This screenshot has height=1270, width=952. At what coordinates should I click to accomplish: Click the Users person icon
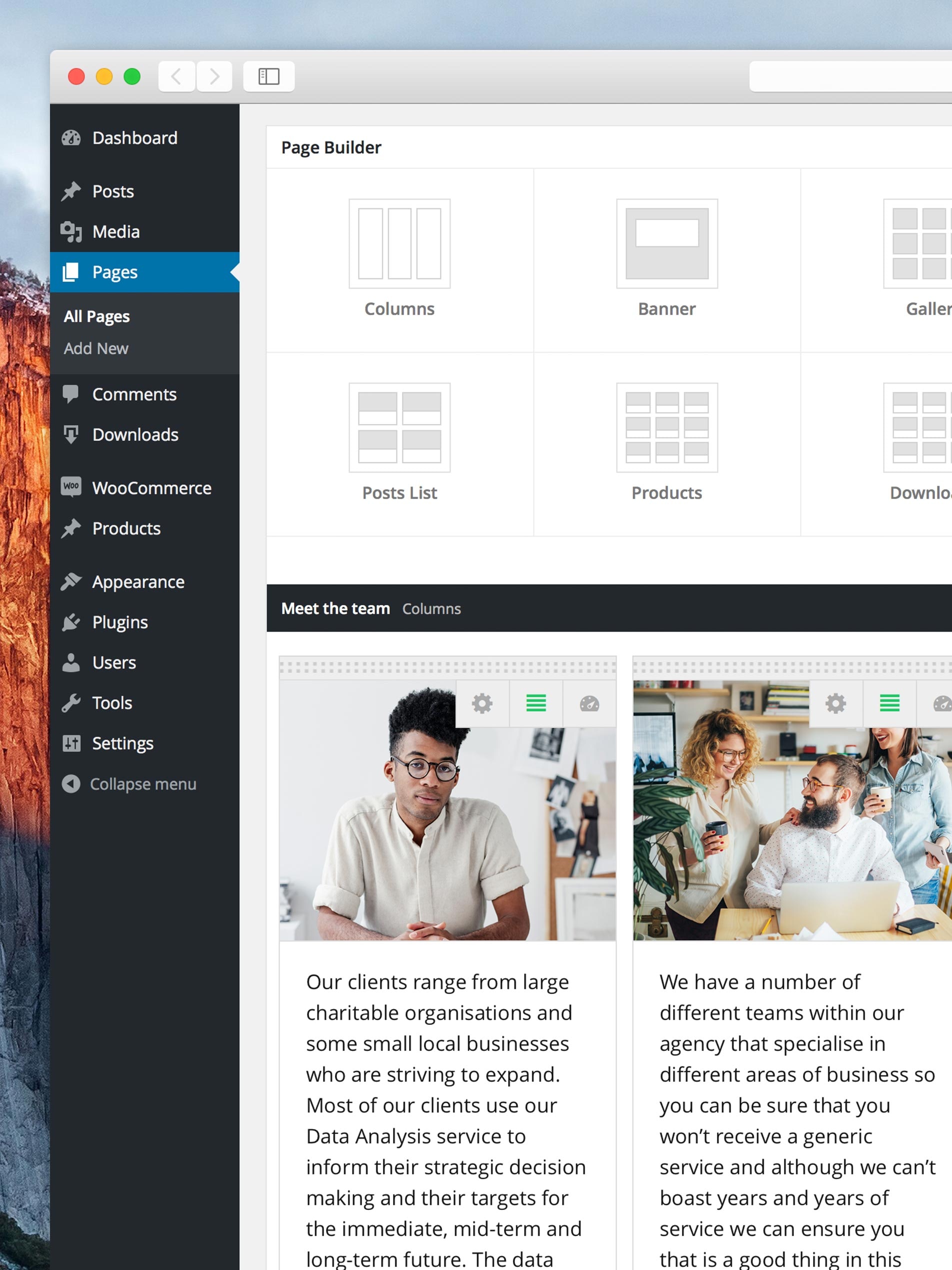tap(71, 663)
